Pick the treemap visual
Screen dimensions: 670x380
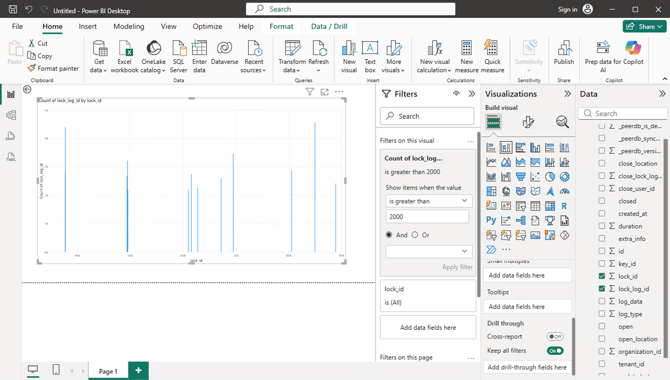tap(491, 191)
